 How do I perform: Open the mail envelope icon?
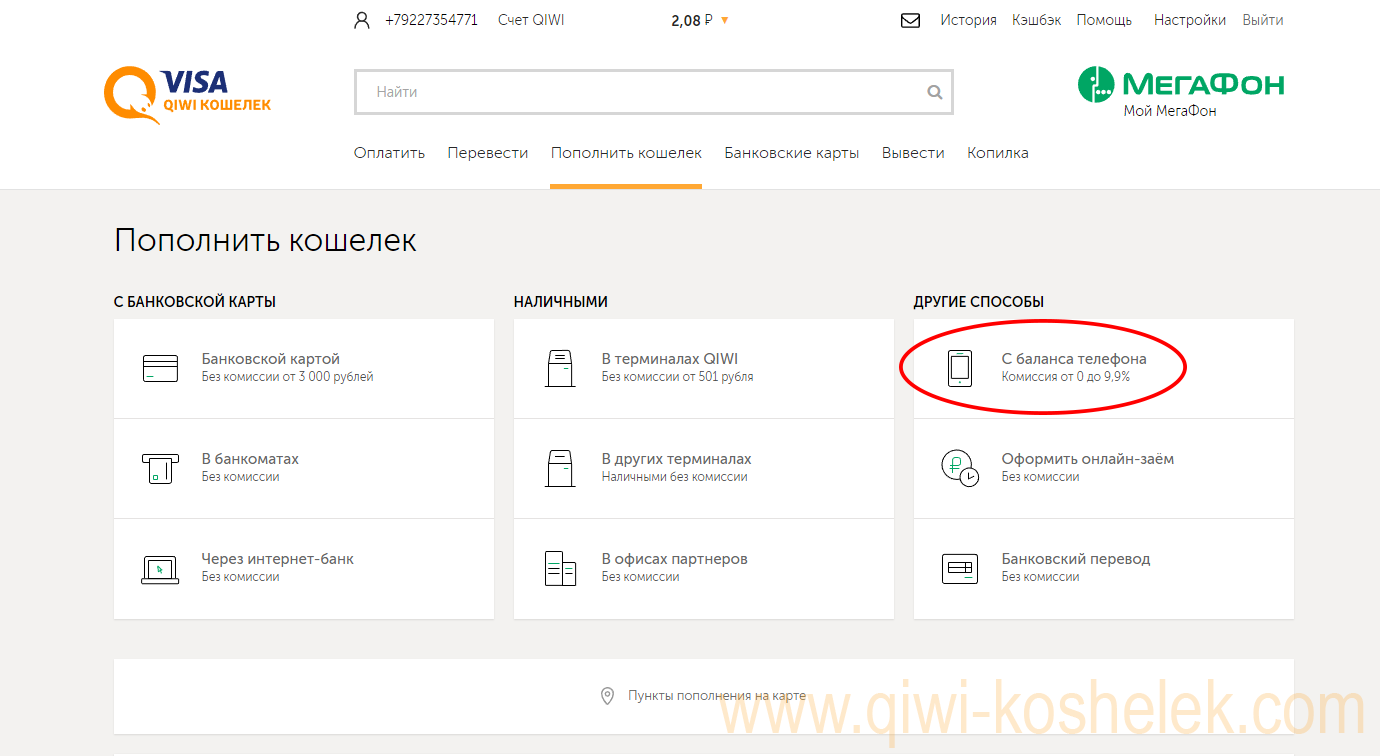pyautogui.click(x=910, y=20)
